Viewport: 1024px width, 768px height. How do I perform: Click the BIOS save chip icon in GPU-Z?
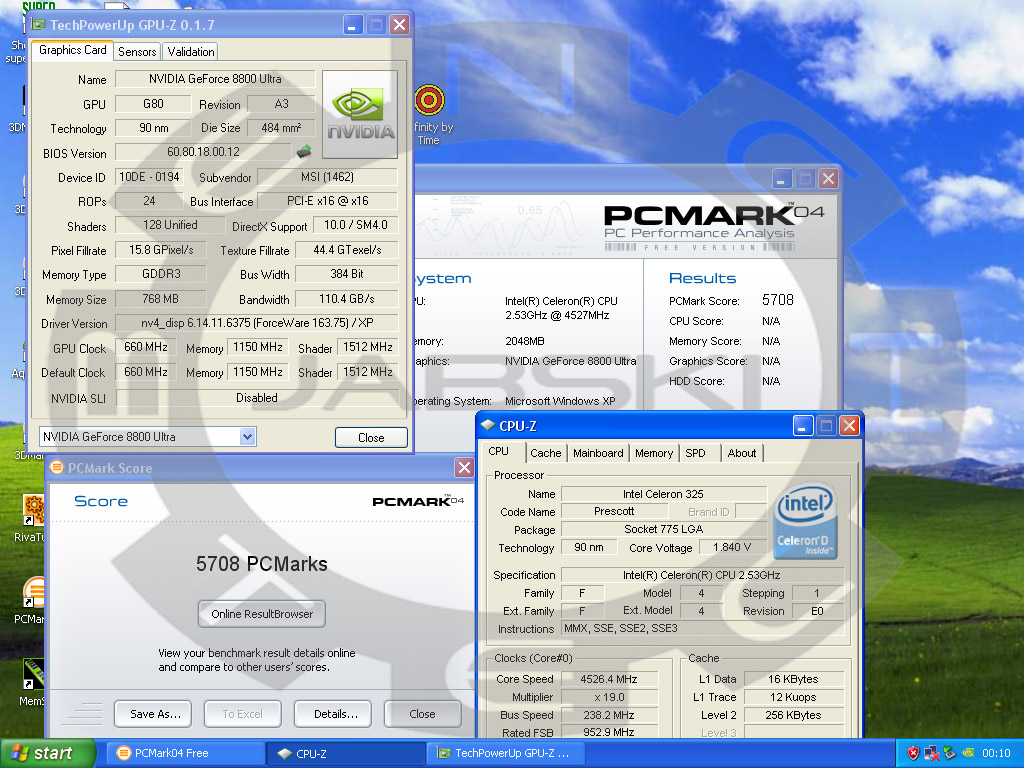click(x=304, y=152)
